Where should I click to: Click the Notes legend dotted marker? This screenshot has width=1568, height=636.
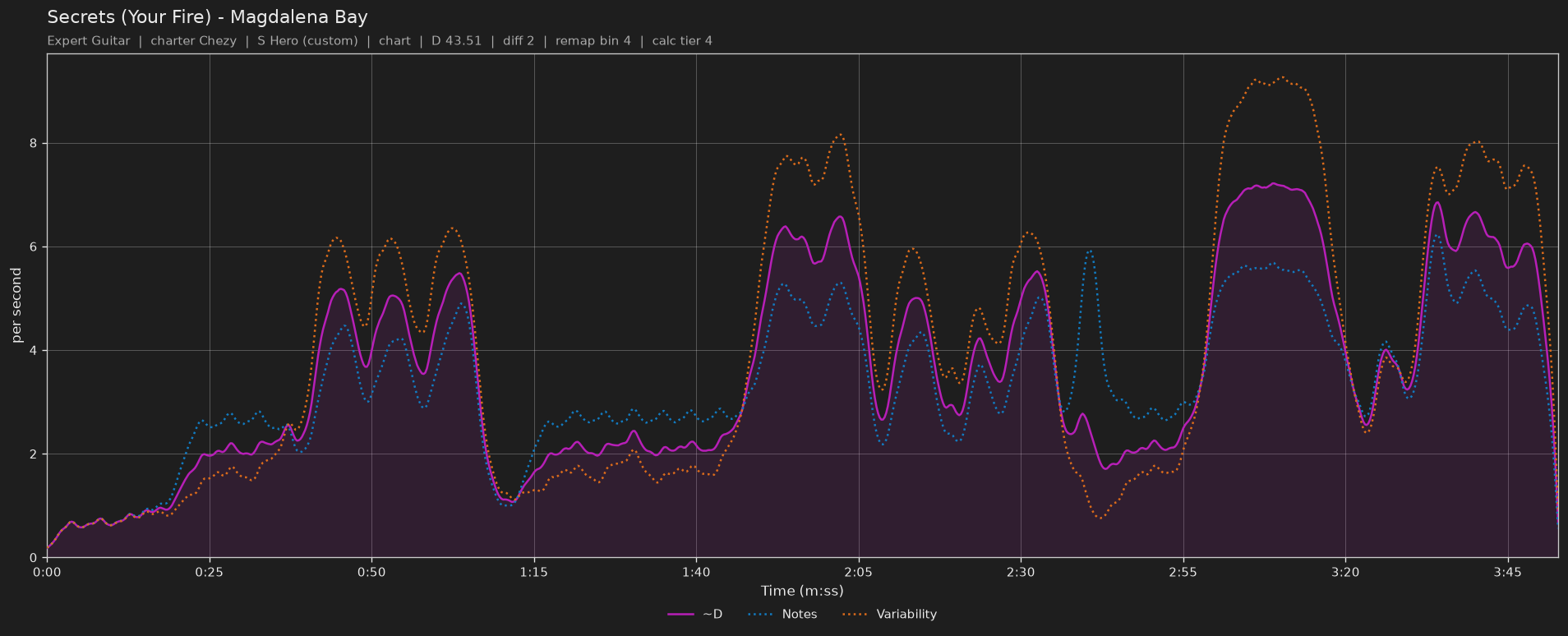[761, 614]
